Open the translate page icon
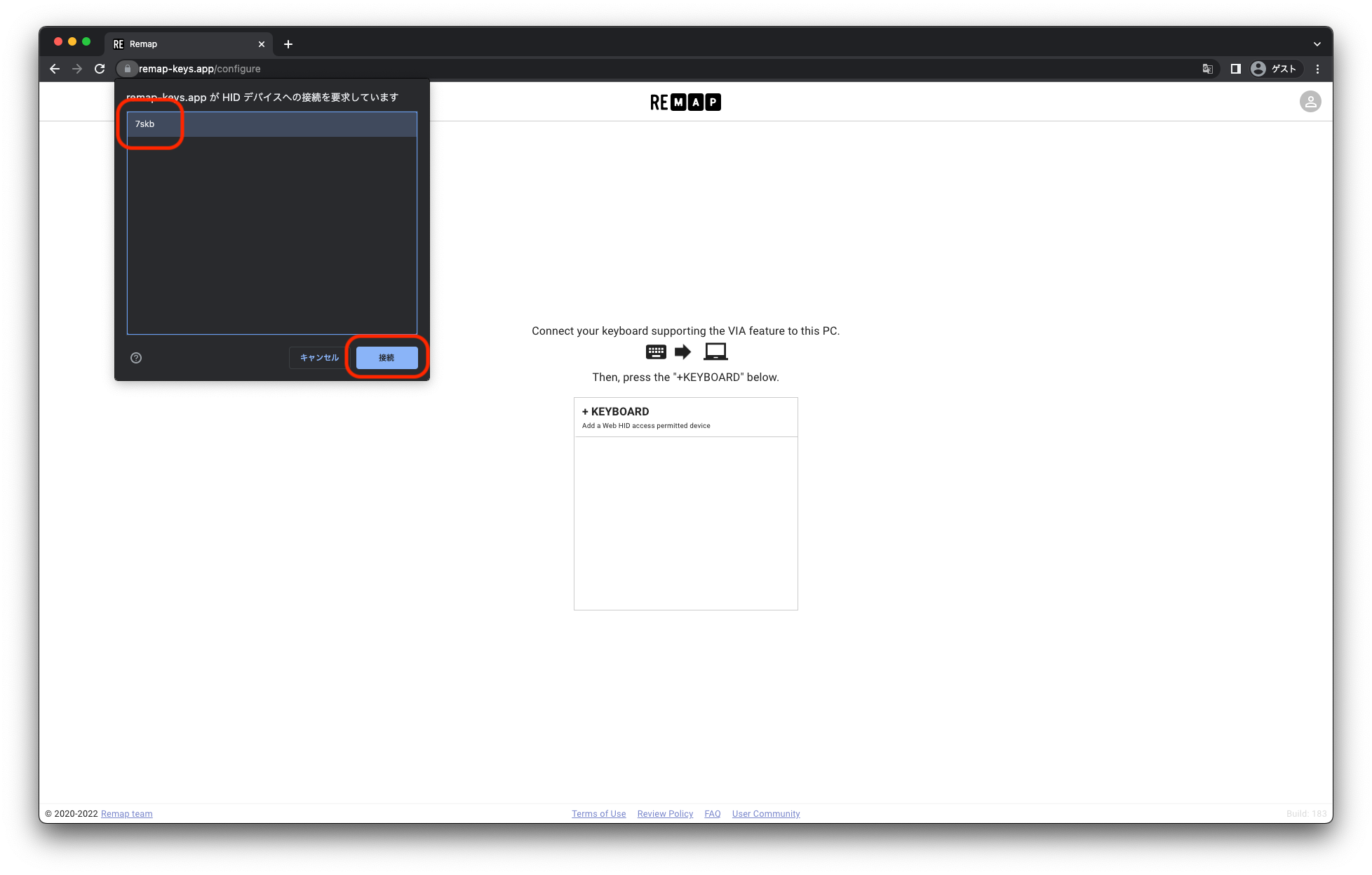The width and height of the screenshot is (1372, 875). (x=1208, y=69)
